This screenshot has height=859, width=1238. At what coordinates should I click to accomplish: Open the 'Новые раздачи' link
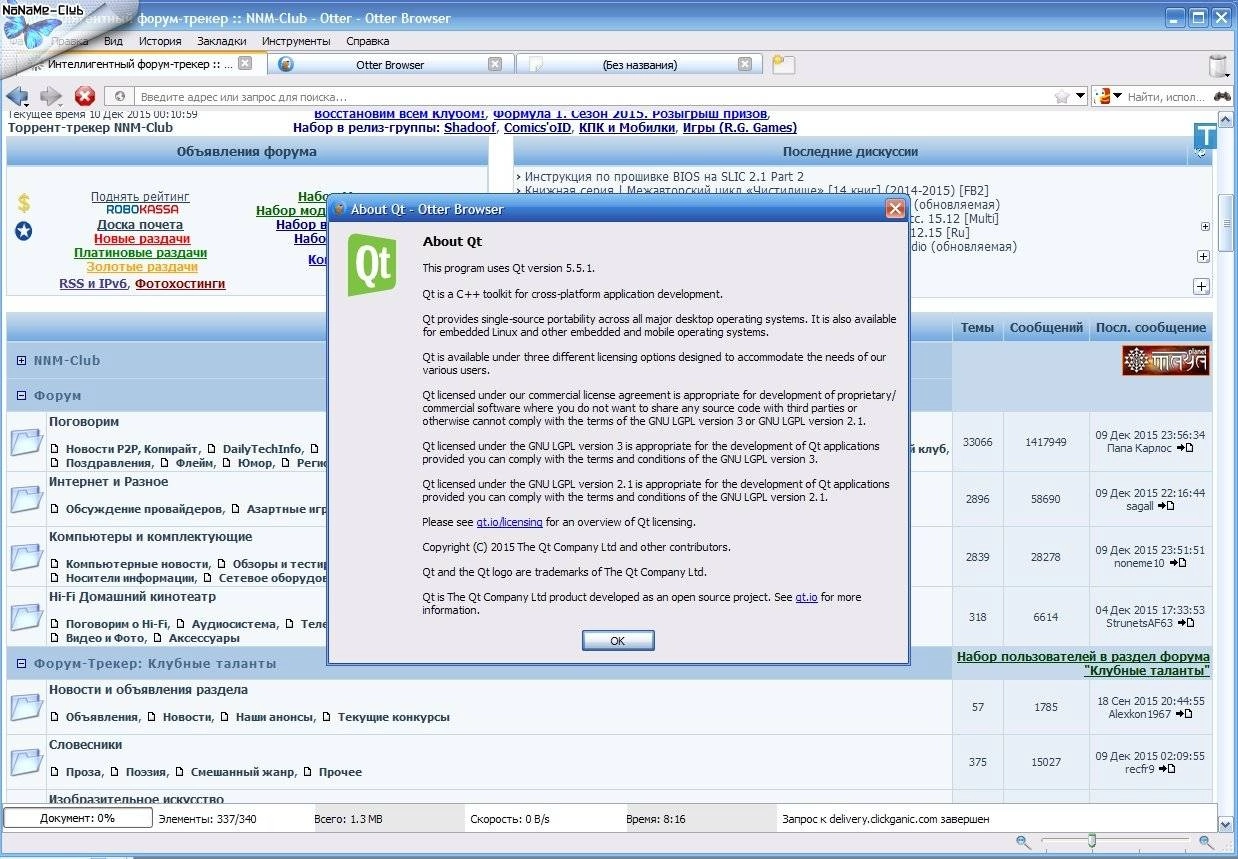coord(142,239)
